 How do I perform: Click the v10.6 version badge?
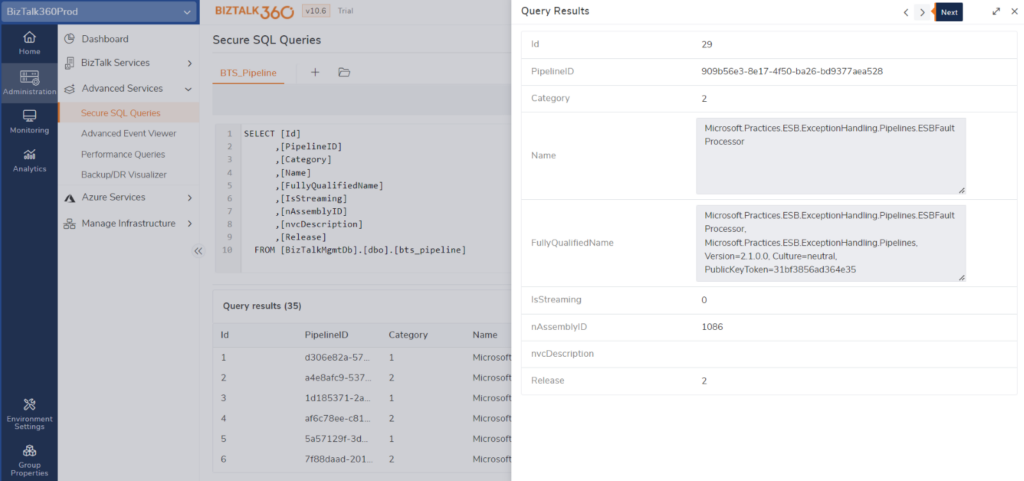317,11
